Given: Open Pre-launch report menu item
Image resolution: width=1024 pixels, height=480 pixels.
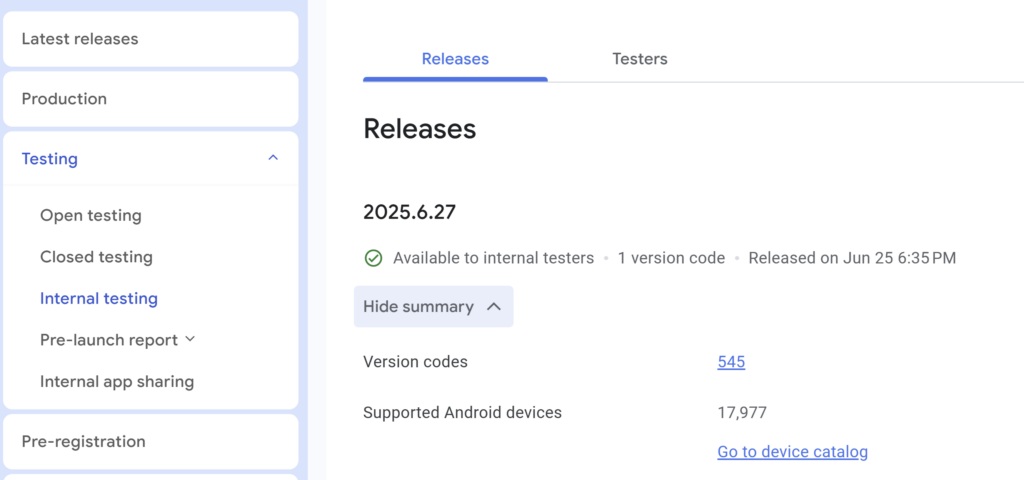Looking at the screenshot, I should (x=108, y=340).
